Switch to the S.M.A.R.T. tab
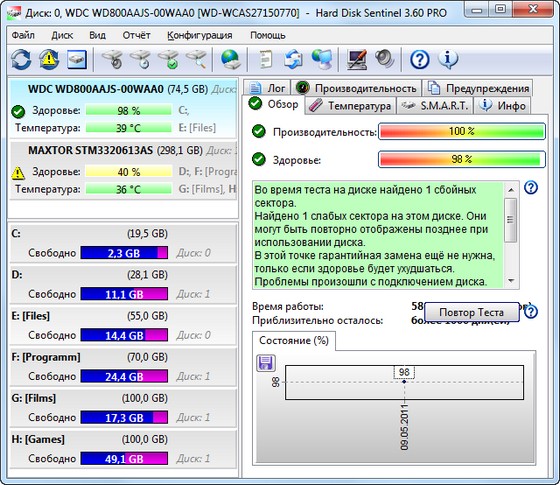The height and width of the screenshot is (485, 560). click(435, 105)
